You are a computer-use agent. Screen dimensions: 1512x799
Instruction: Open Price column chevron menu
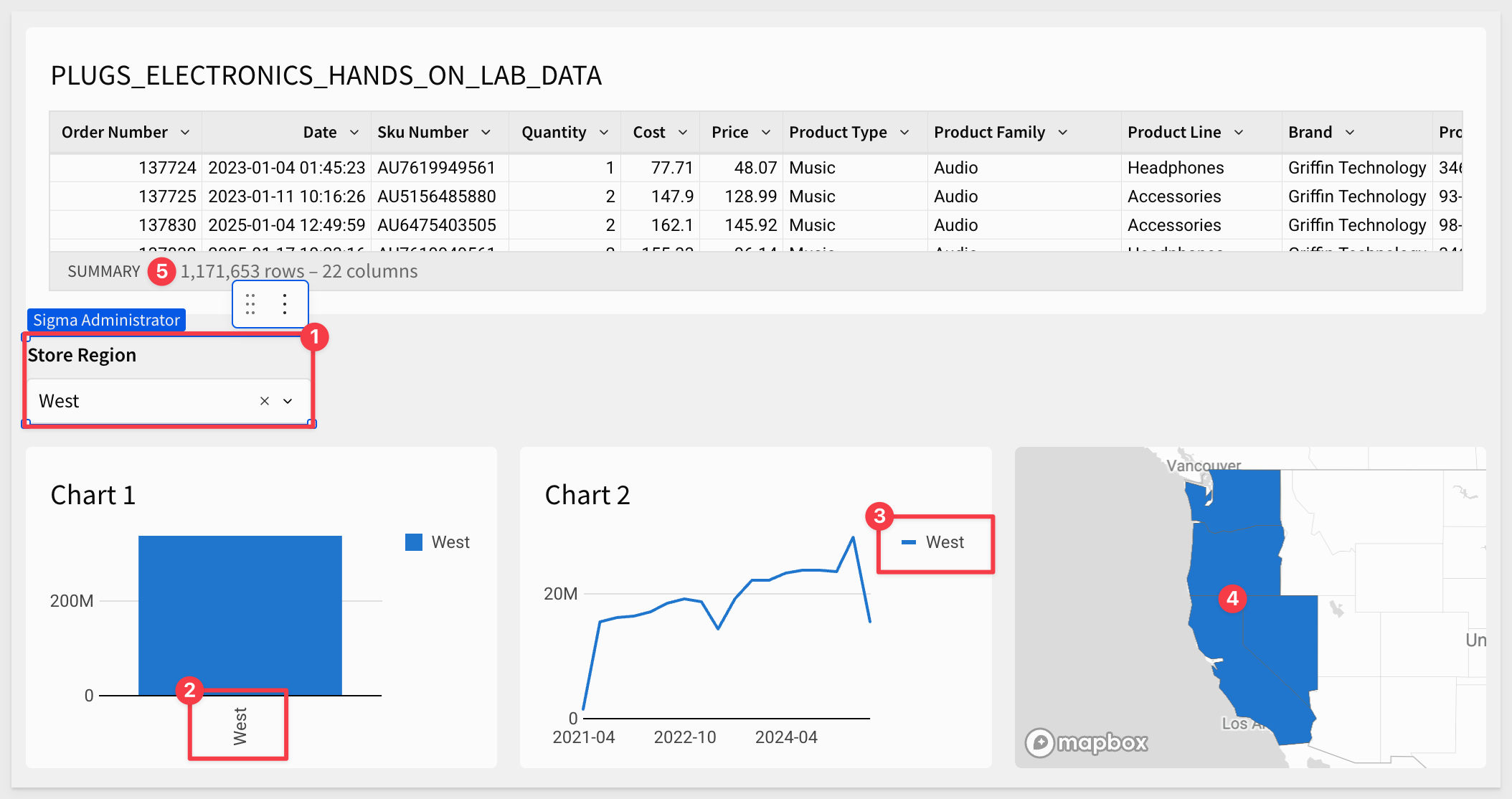(x=766, y=132)
